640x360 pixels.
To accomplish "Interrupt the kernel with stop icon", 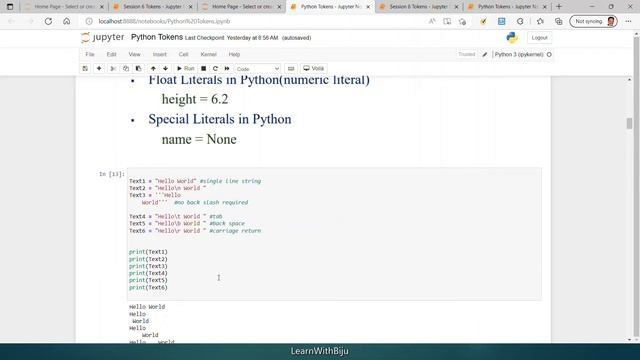I will coord(203,69).
